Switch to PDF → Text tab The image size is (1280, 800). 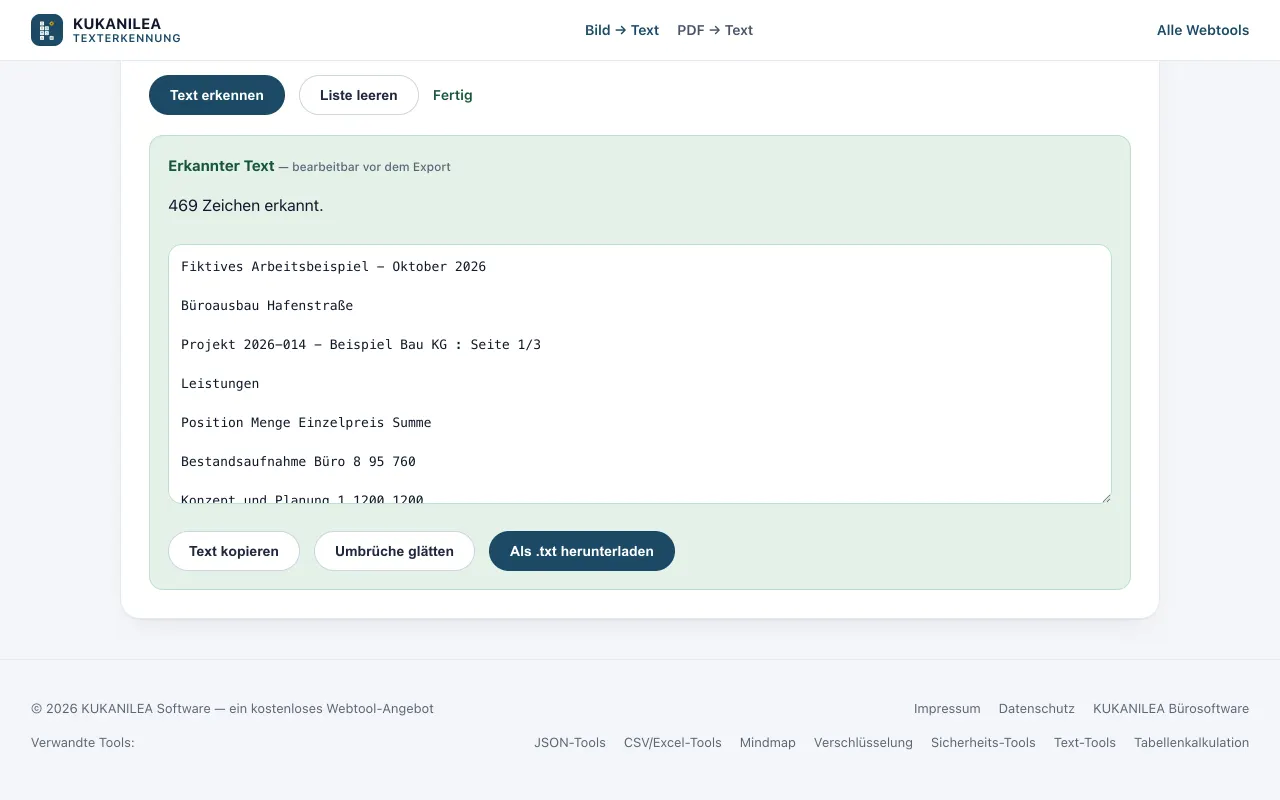point(715,30)
